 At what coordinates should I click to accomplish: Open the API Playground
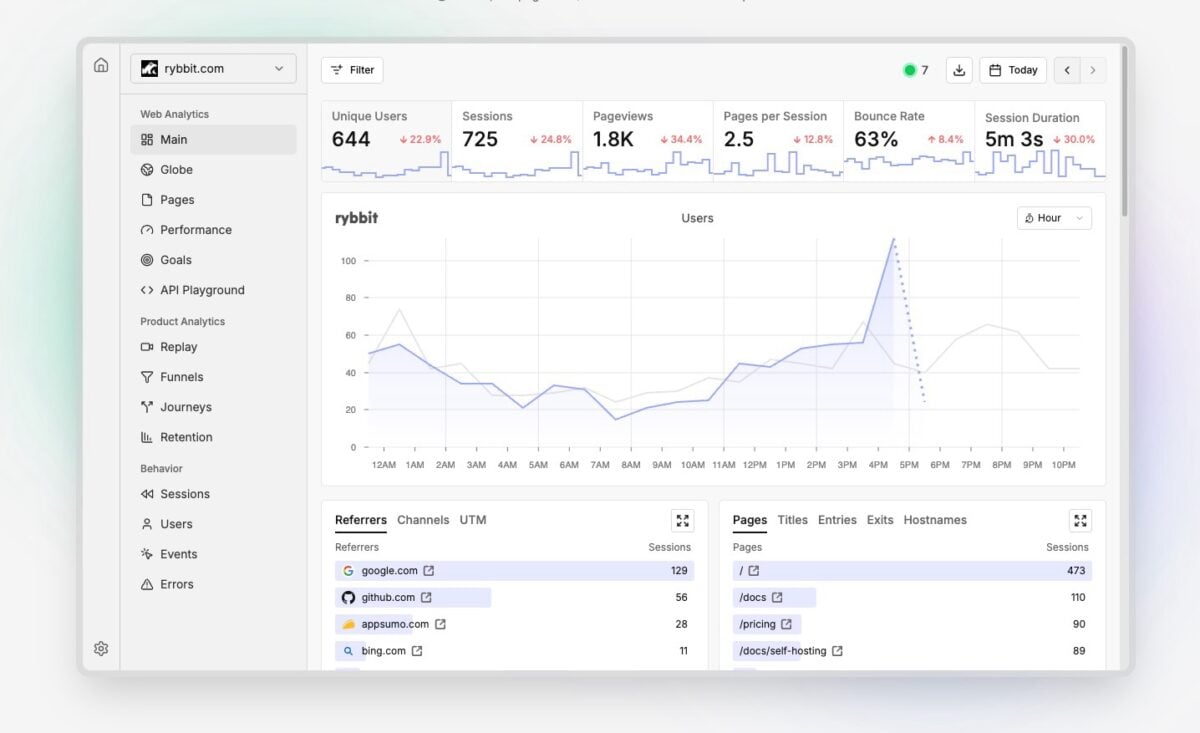pyautogui.click(x=200, y=290)
